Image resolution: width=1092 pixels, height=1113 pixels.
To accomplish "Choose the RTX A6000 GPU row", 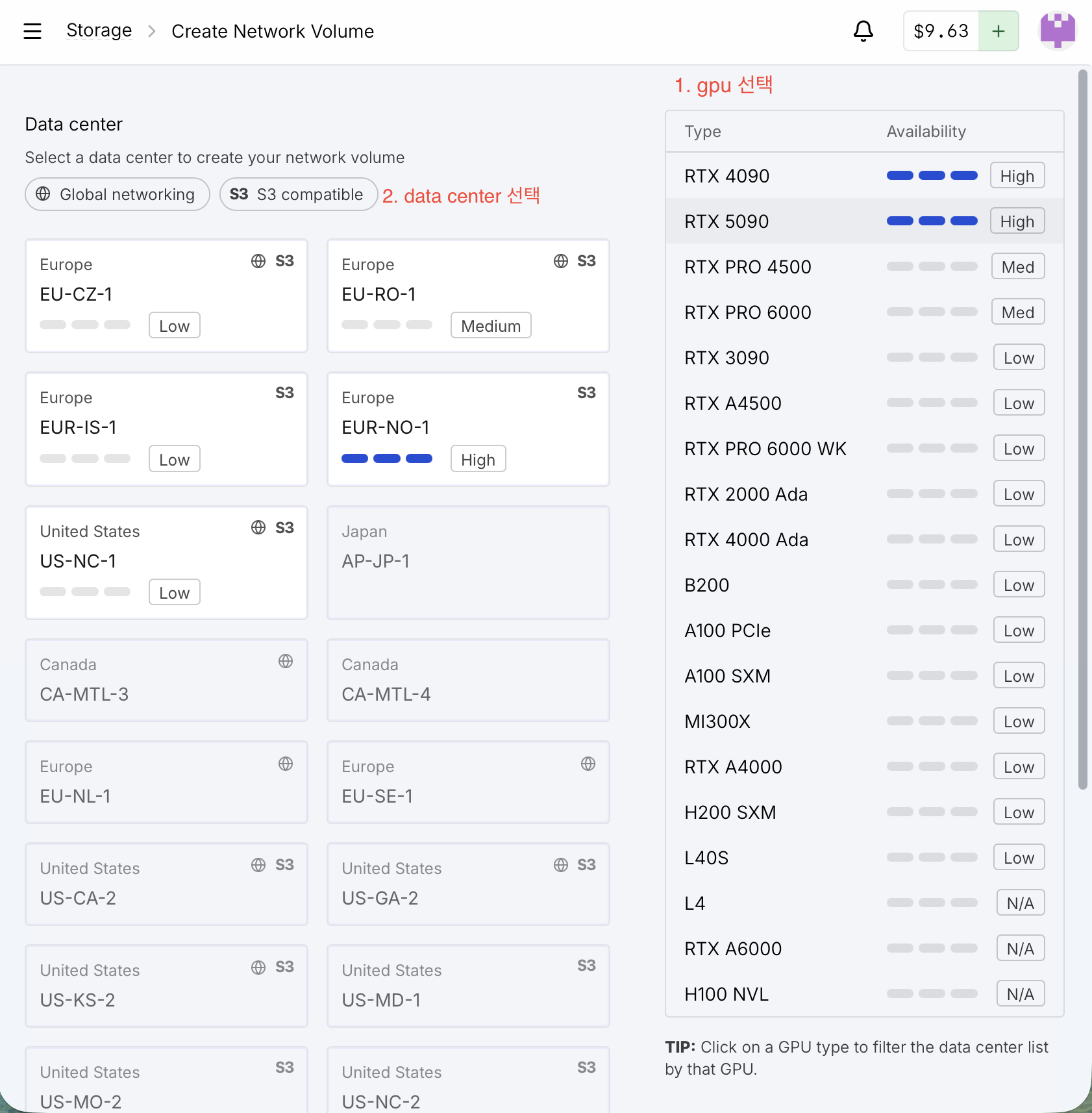I will point(865,948).
